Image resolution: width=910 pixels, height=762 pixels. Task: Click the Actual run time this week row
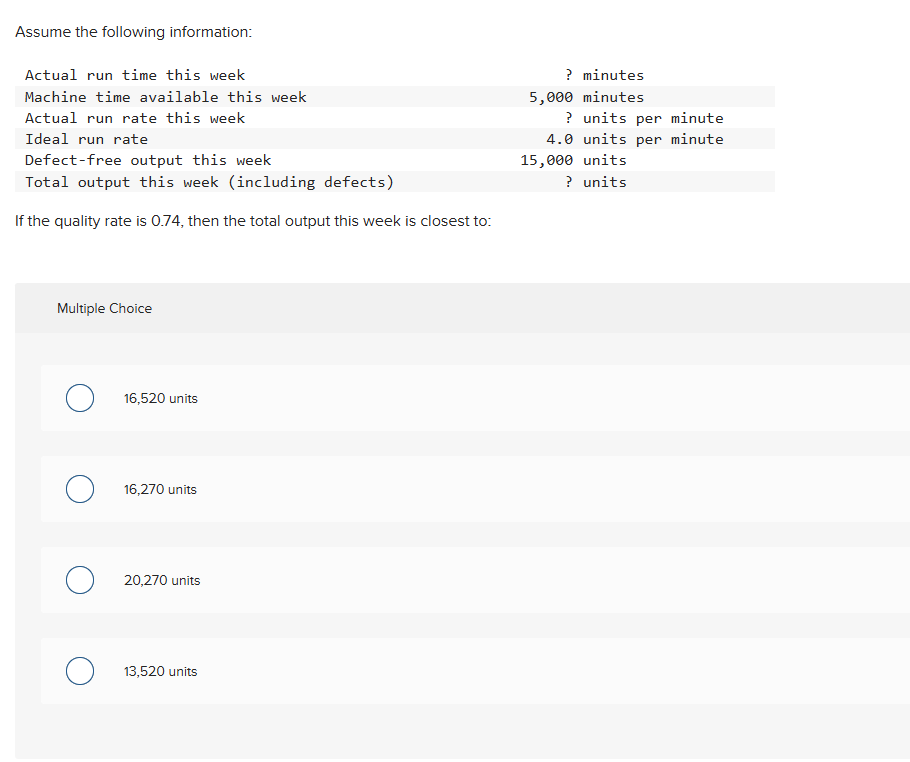coord(135,75)
